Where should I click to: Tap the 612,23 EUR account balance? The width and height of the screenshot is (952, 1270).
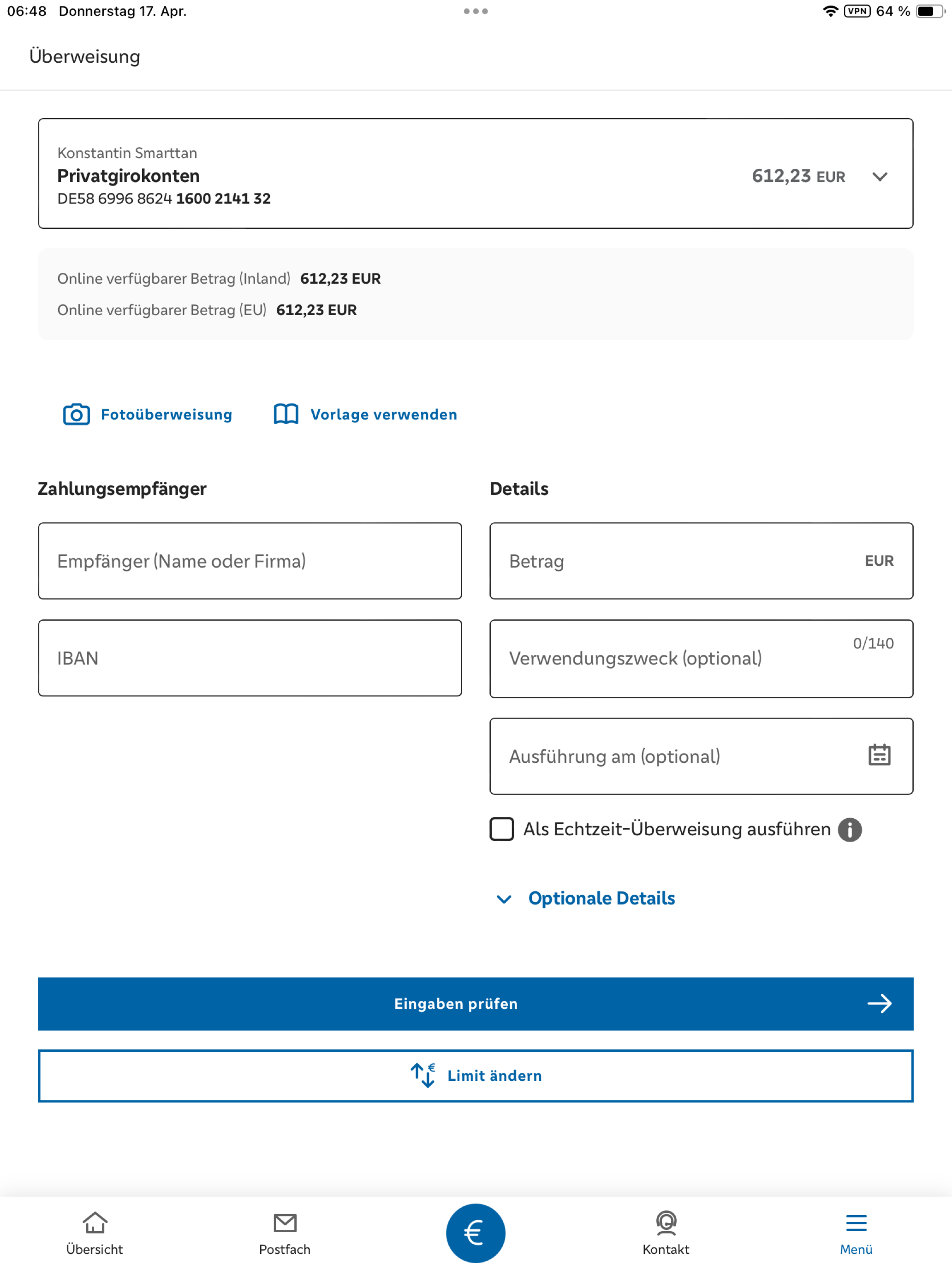click(798, 176)
